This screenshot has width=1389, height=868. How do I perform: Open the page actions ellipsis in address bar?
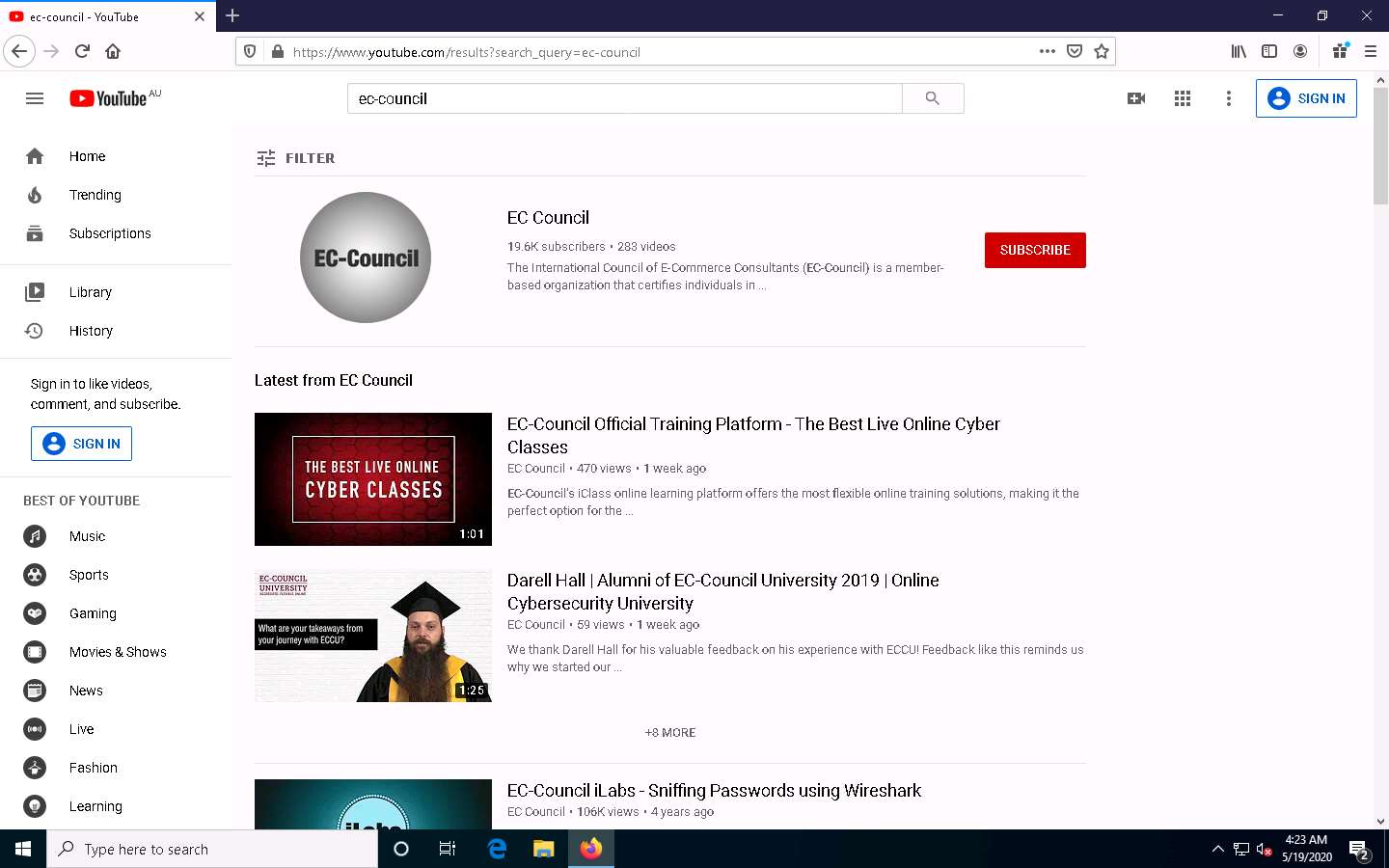(x=1048, y=51)
